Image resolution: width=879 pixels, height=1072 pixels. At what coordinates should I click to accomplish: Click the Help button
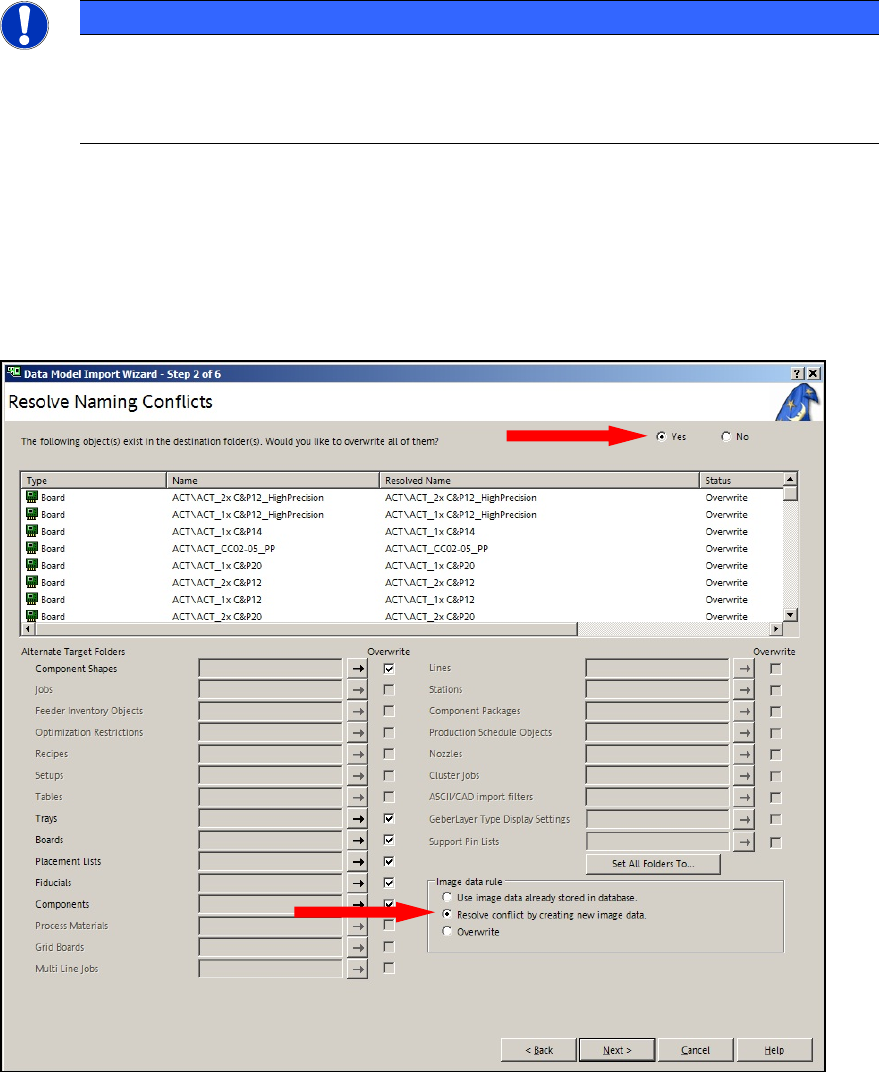774,1049
